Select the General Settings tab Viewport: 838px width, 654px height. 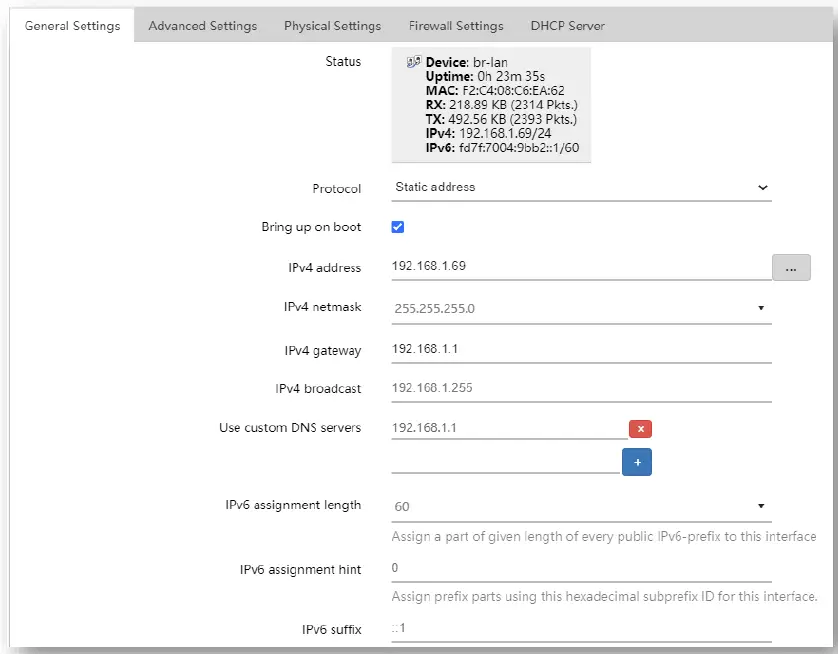[x=72, y=26]
